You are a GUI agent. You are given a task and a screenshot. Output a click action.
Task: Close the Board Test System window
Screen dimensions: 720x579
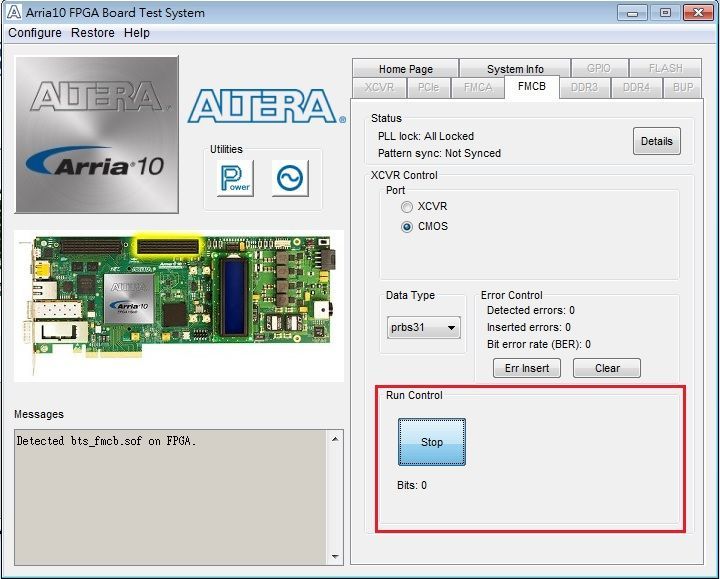698,13
